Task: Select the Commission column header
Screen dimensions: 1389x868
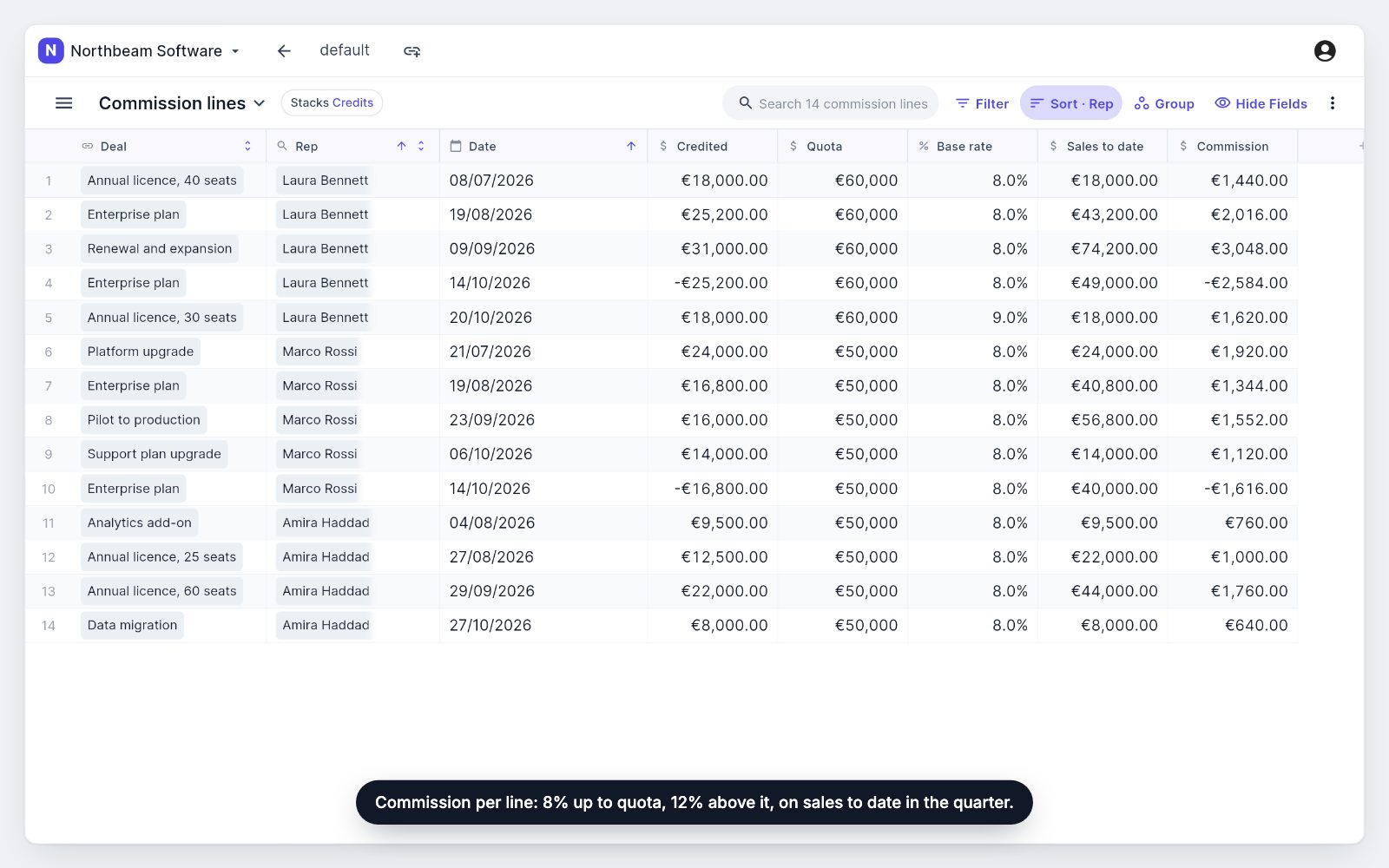Action: point(1233,146)
